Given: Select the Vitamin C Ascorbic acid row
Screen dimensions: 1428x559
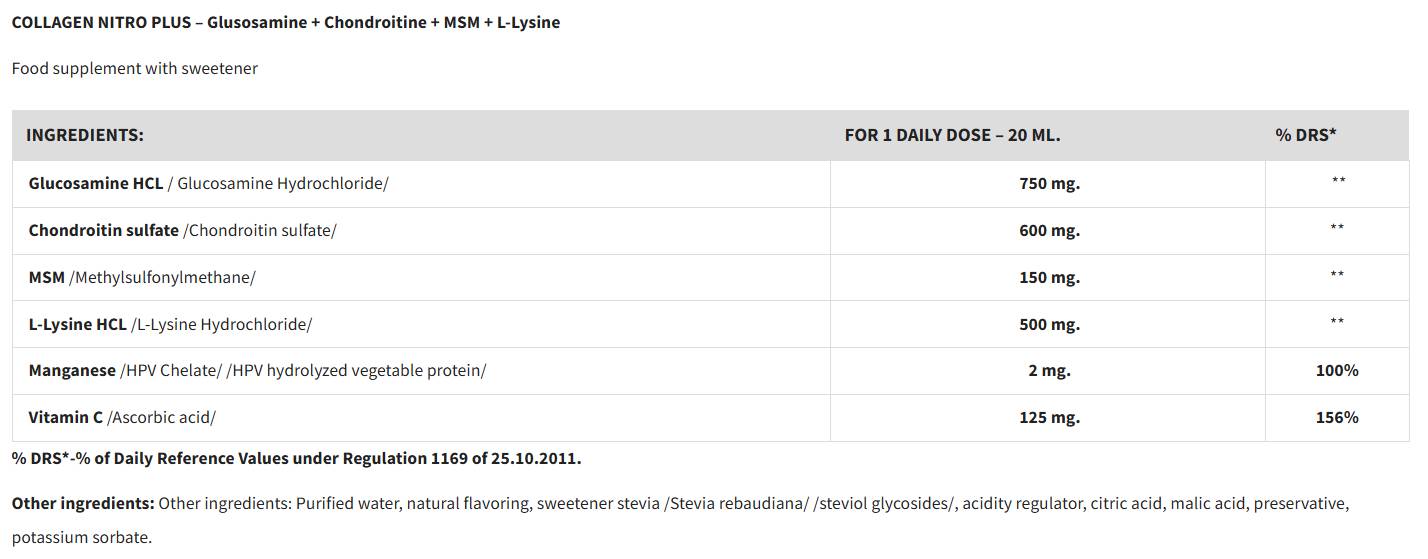Looking at the screenshot, I should [711, 418].
